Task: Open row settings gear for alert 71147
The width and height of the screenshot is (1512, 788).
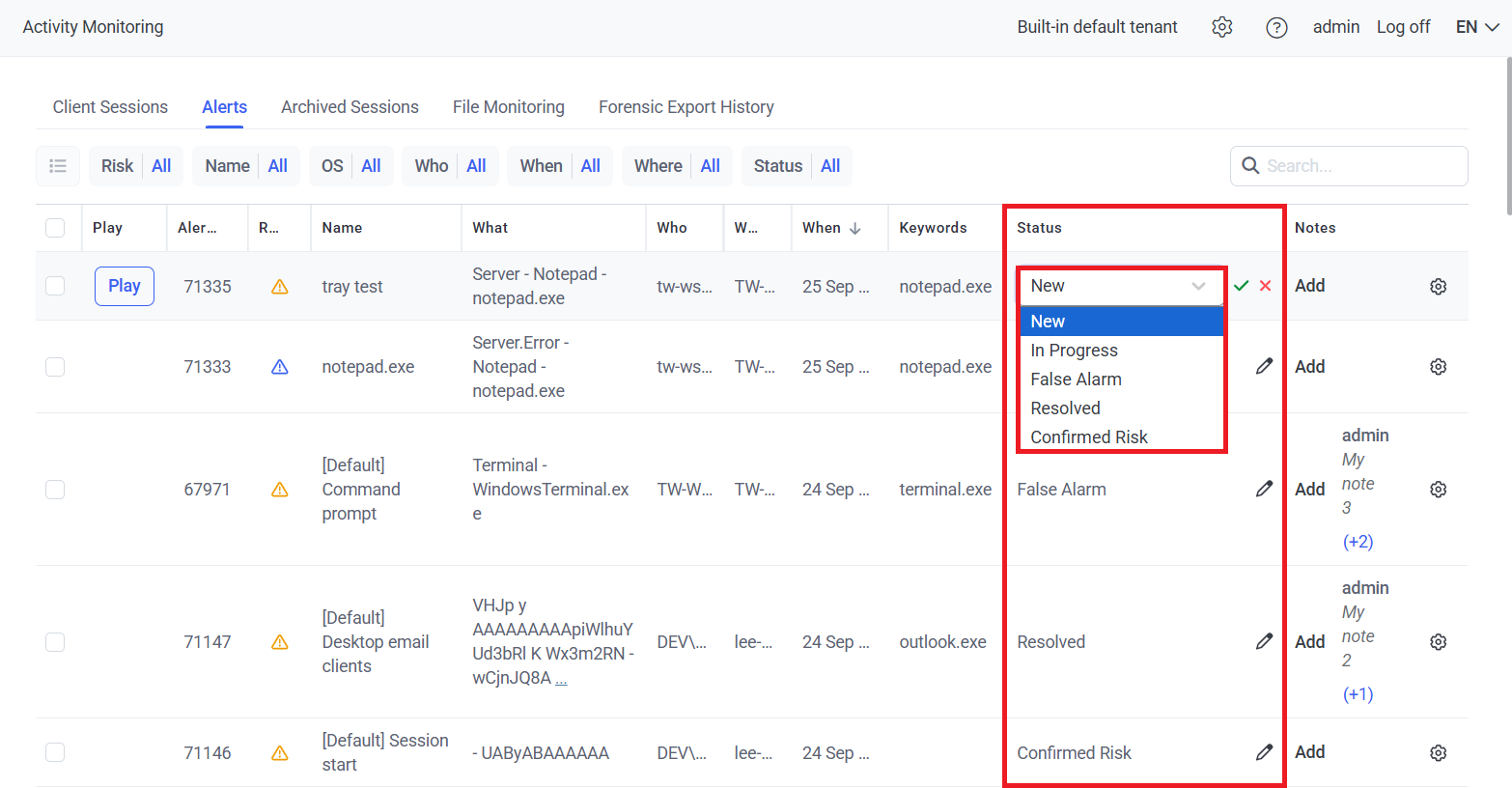Action: click(x=1438, y=642)
